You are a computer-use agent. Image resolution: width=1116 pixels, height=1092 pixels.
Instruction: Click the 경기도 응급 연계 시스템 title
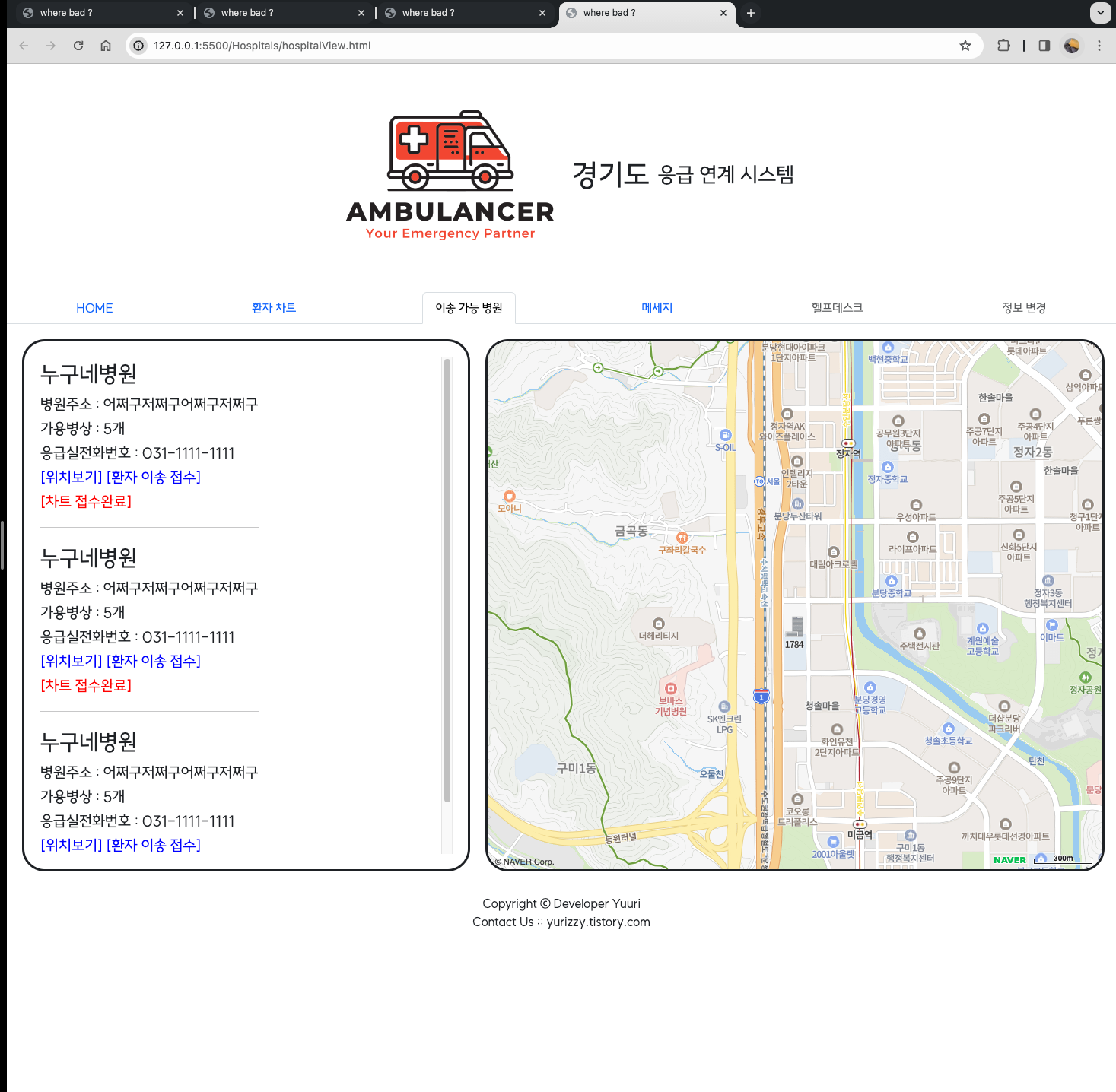(x=682, y=174)
